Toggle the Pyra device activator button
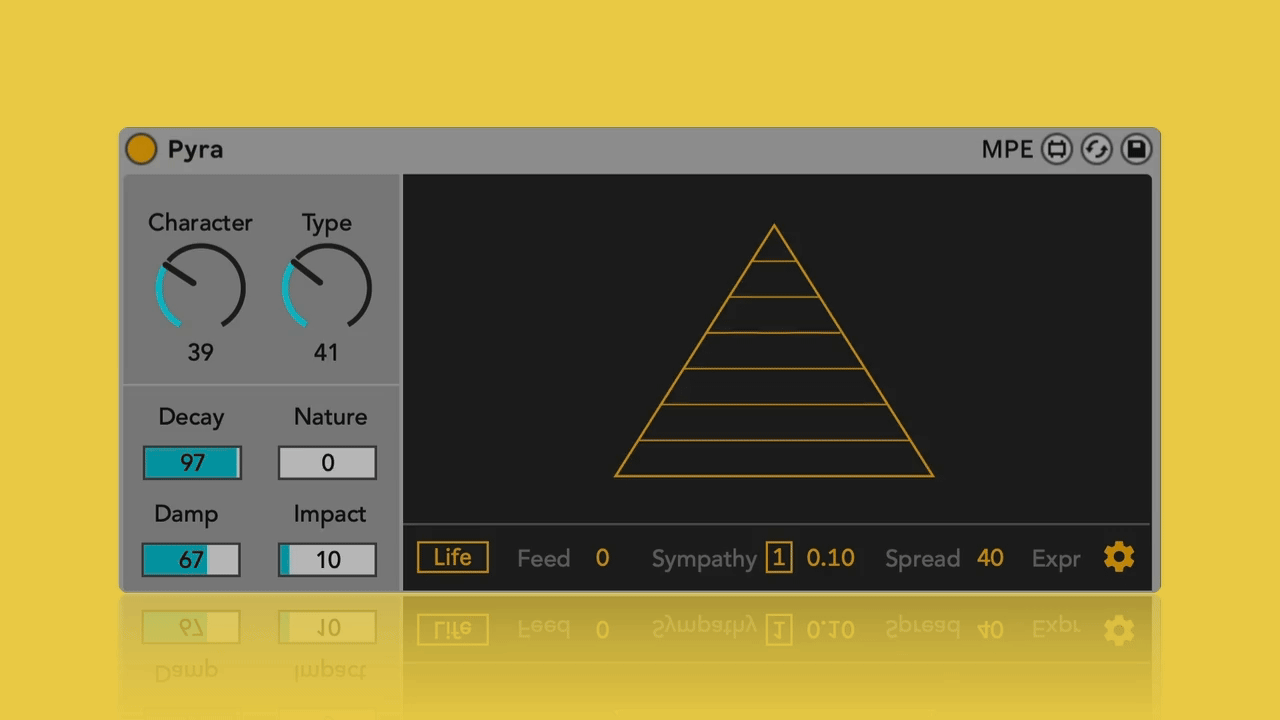1280x720 pixels. pyautogui.click(x=141, y=149)
